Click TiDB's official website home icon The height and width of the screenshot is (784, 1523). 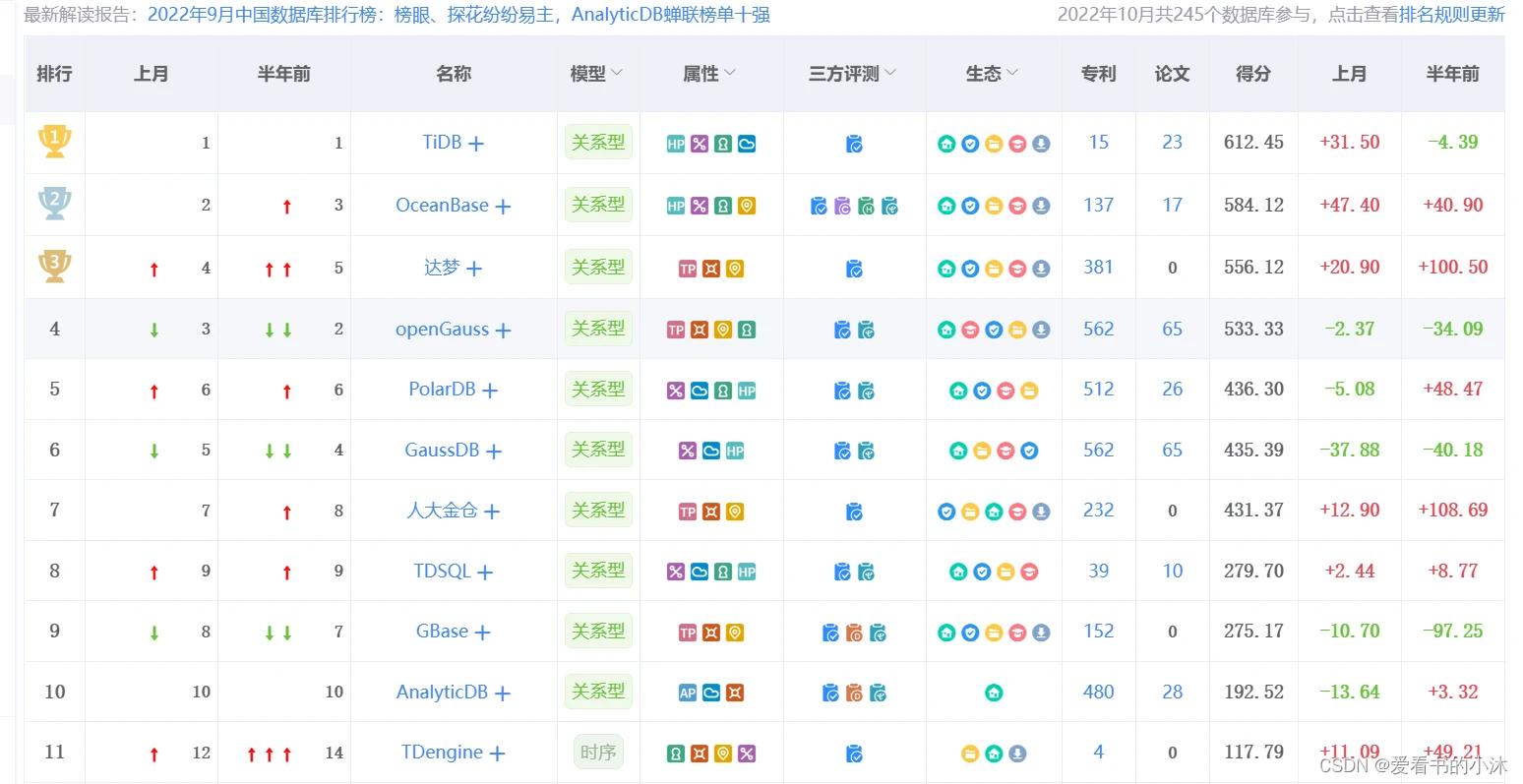click(946, 143)
